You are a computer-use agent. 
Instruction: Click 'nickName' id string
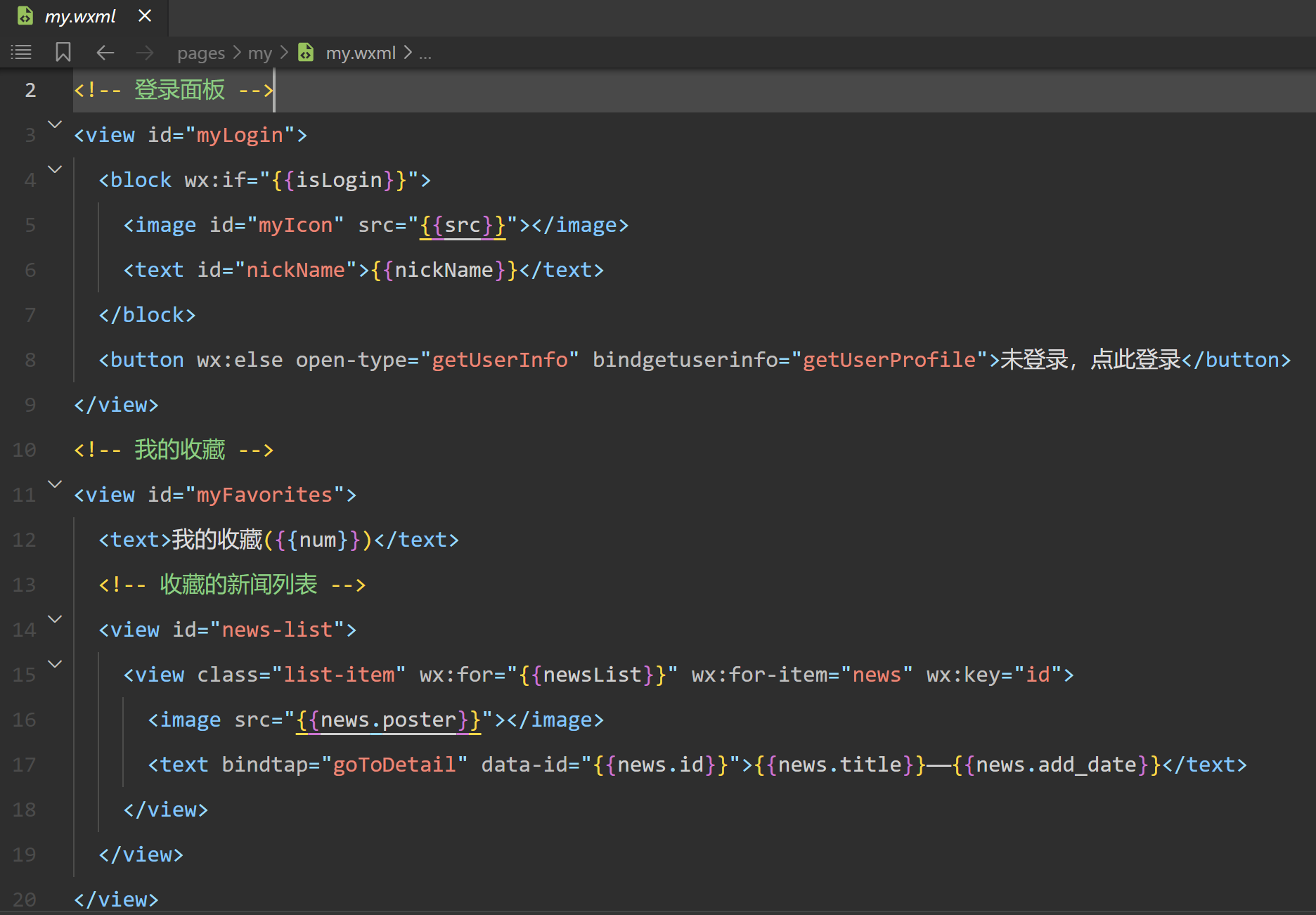[x=295, y=270]
